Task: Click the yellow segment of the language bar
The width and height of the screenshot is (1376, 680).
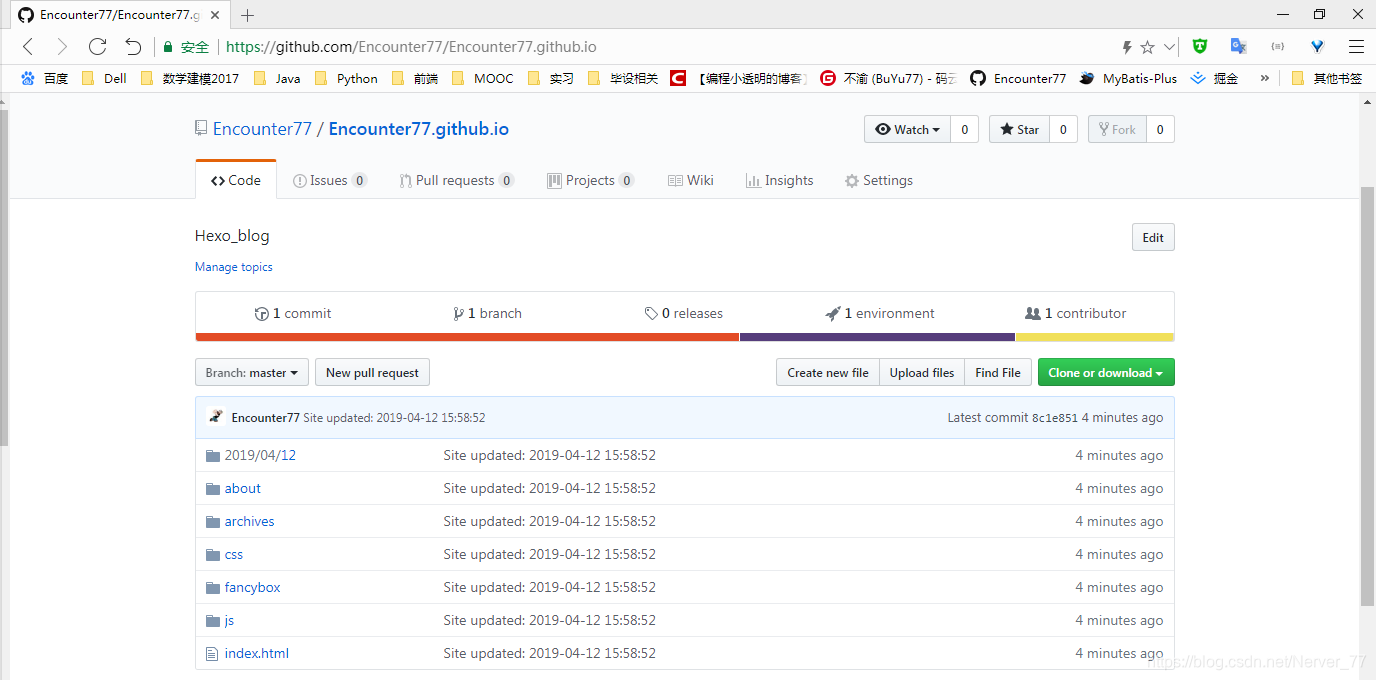Action: 1095,337
